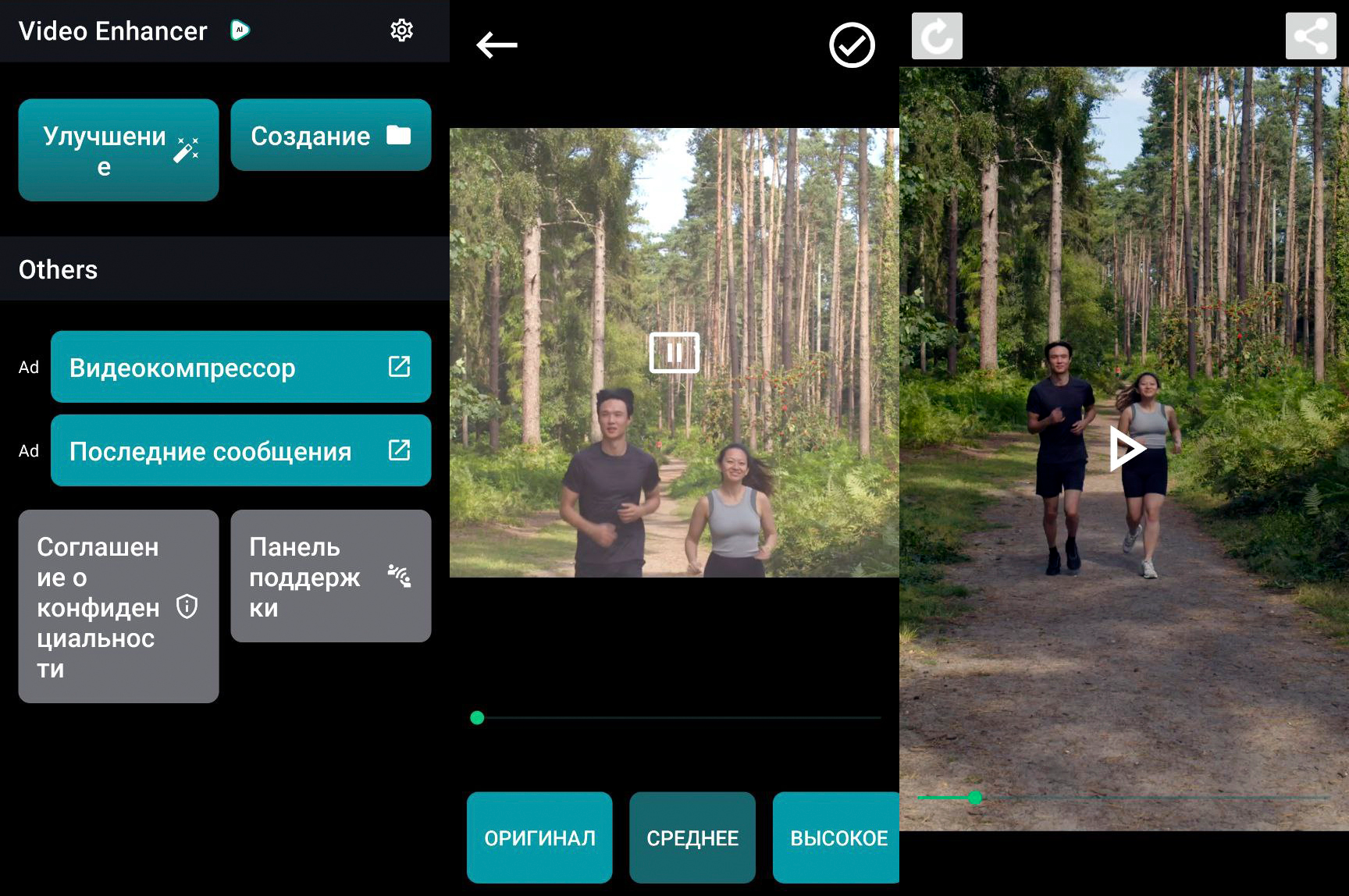Click the Video Enhancer title text
This screenshot has height=896, width=1349.
(113, 31)
